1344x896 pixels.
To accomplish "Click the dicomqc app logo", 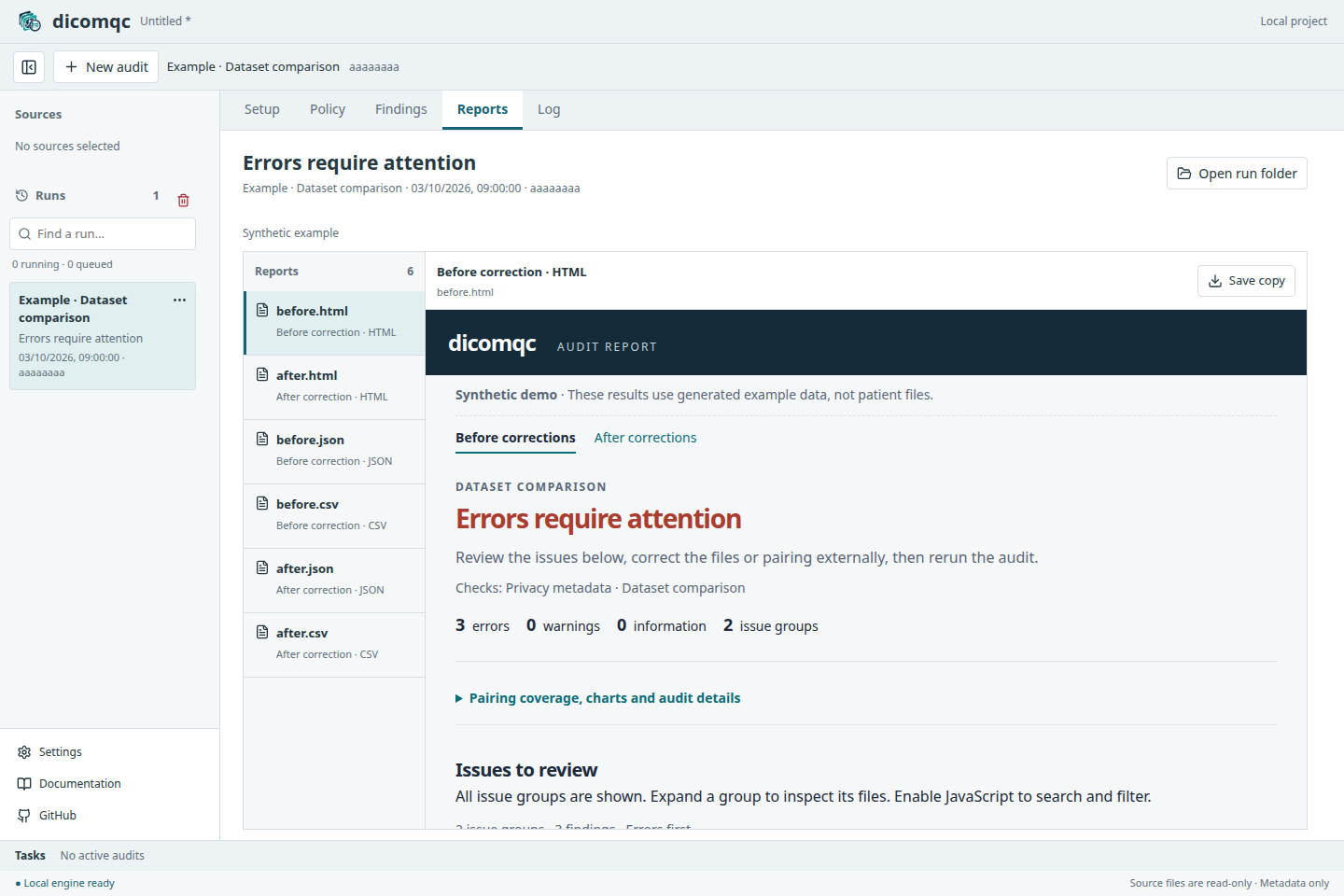I will (30, 21).
